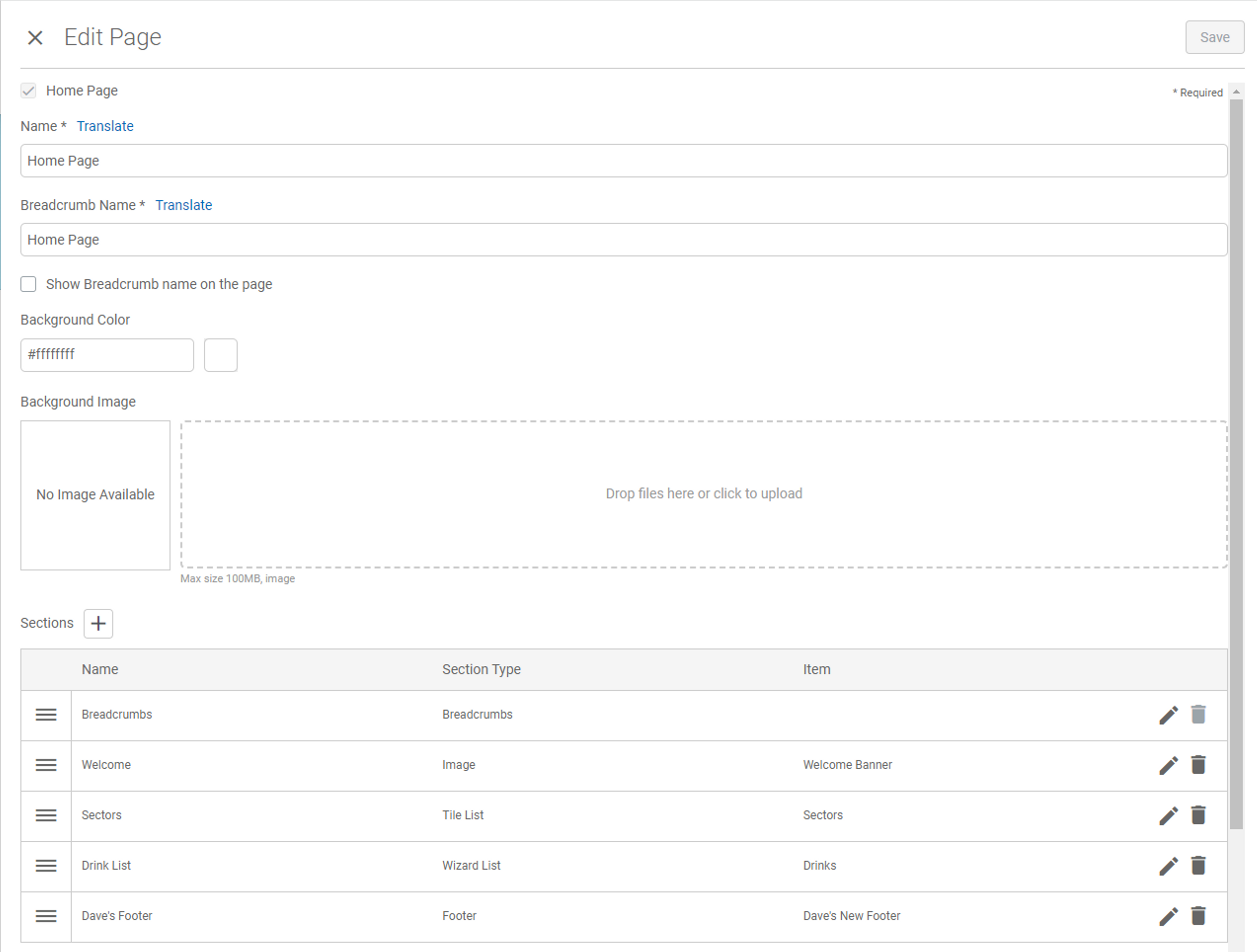Grab the drag handle for Breadcrumbs row
The image size is (1257, 952).
tap(46, 715)
